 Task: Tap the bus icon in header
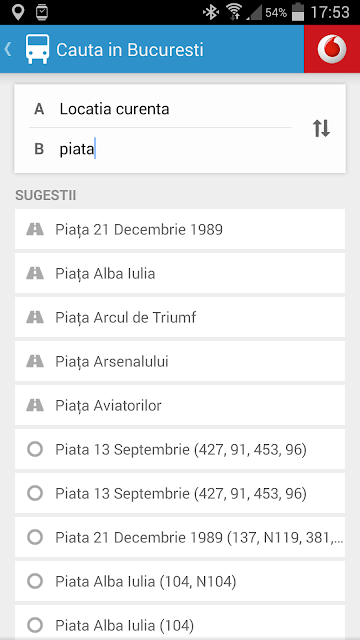tap(38, 49)
